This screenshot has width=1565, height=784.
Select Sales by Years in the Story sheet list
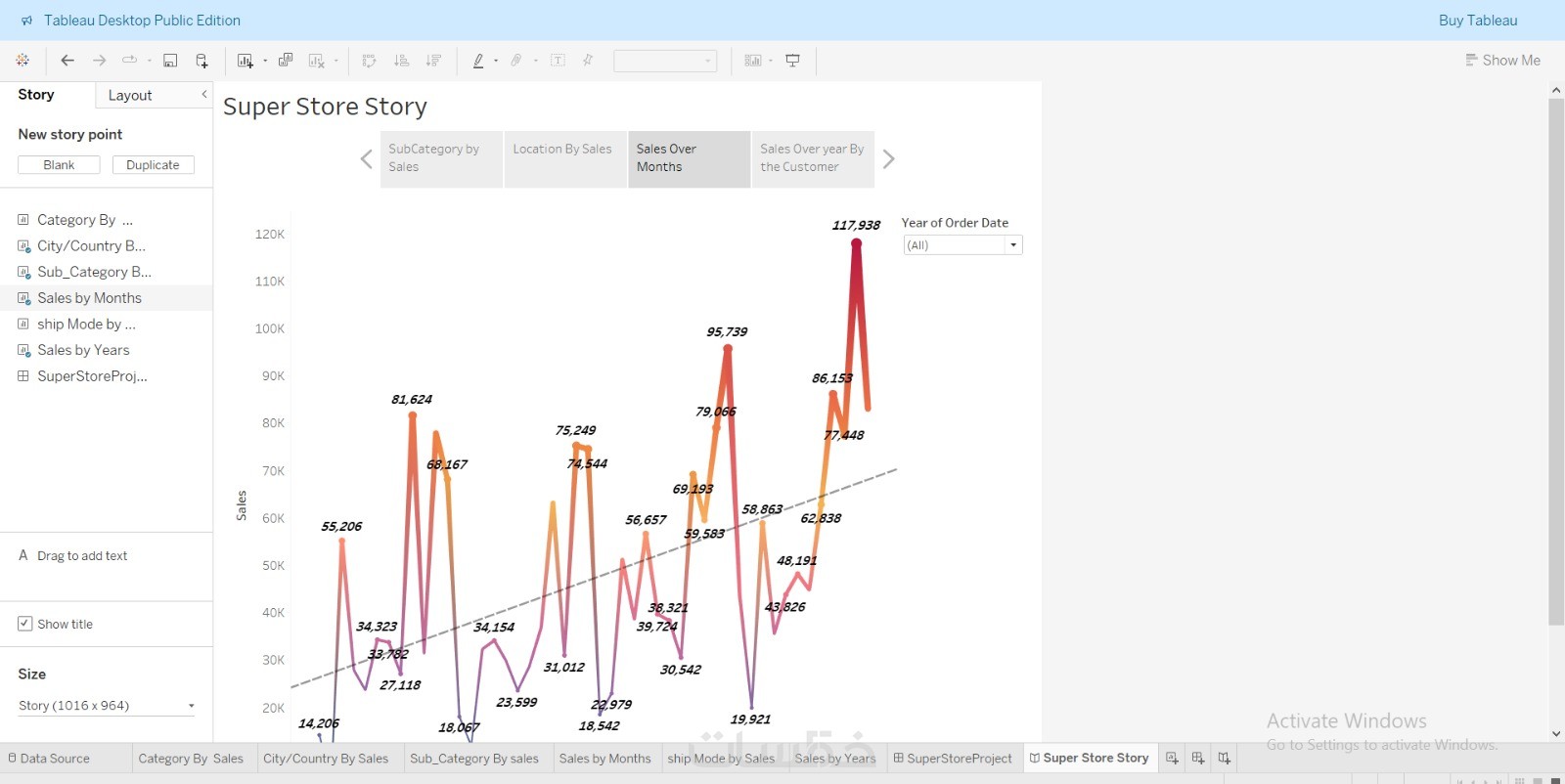pyautogui.click(x=106, y=350)
